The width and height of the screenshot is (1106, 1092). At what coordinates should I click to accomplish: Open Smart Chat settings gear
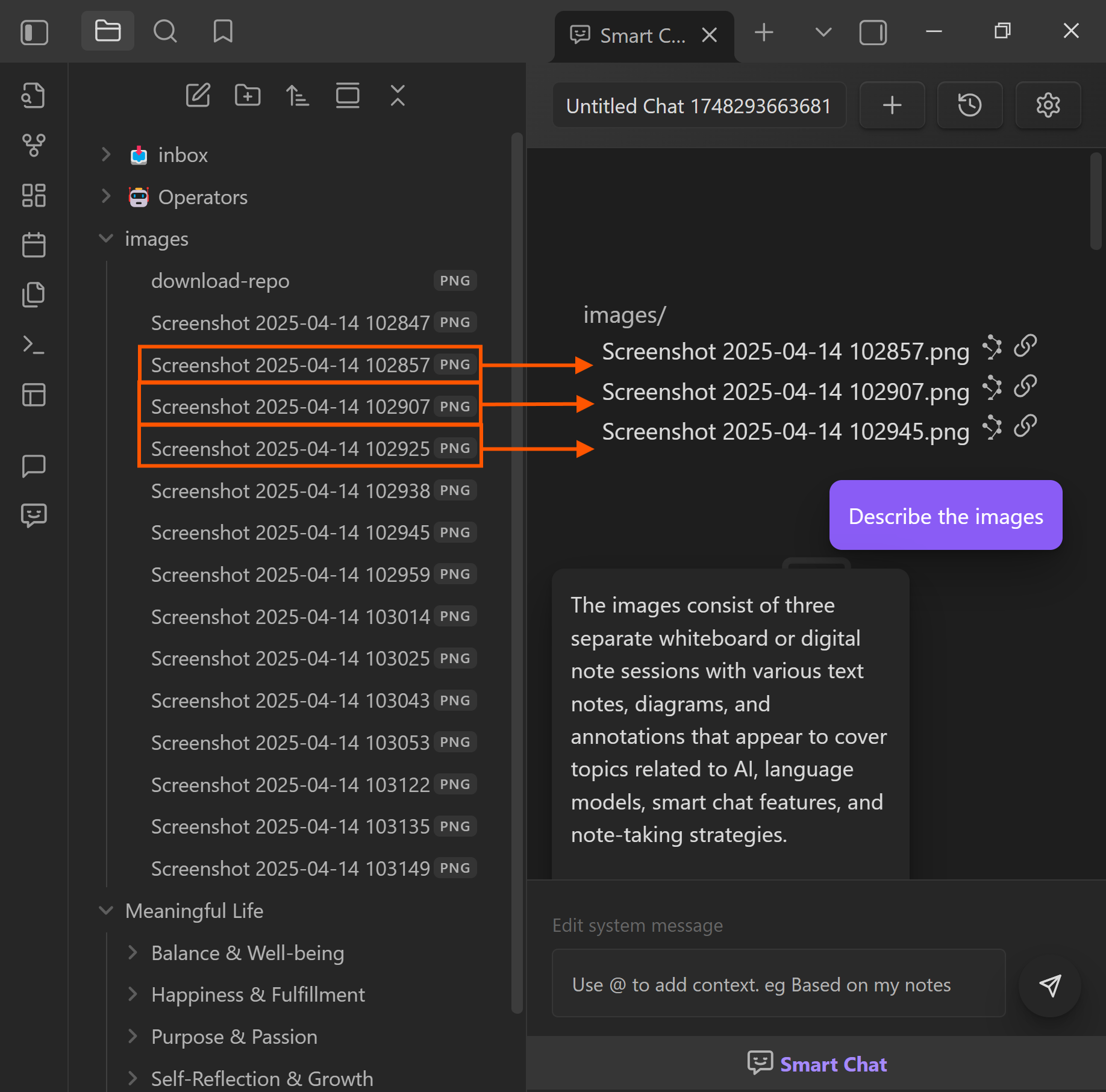[1048, 105]
